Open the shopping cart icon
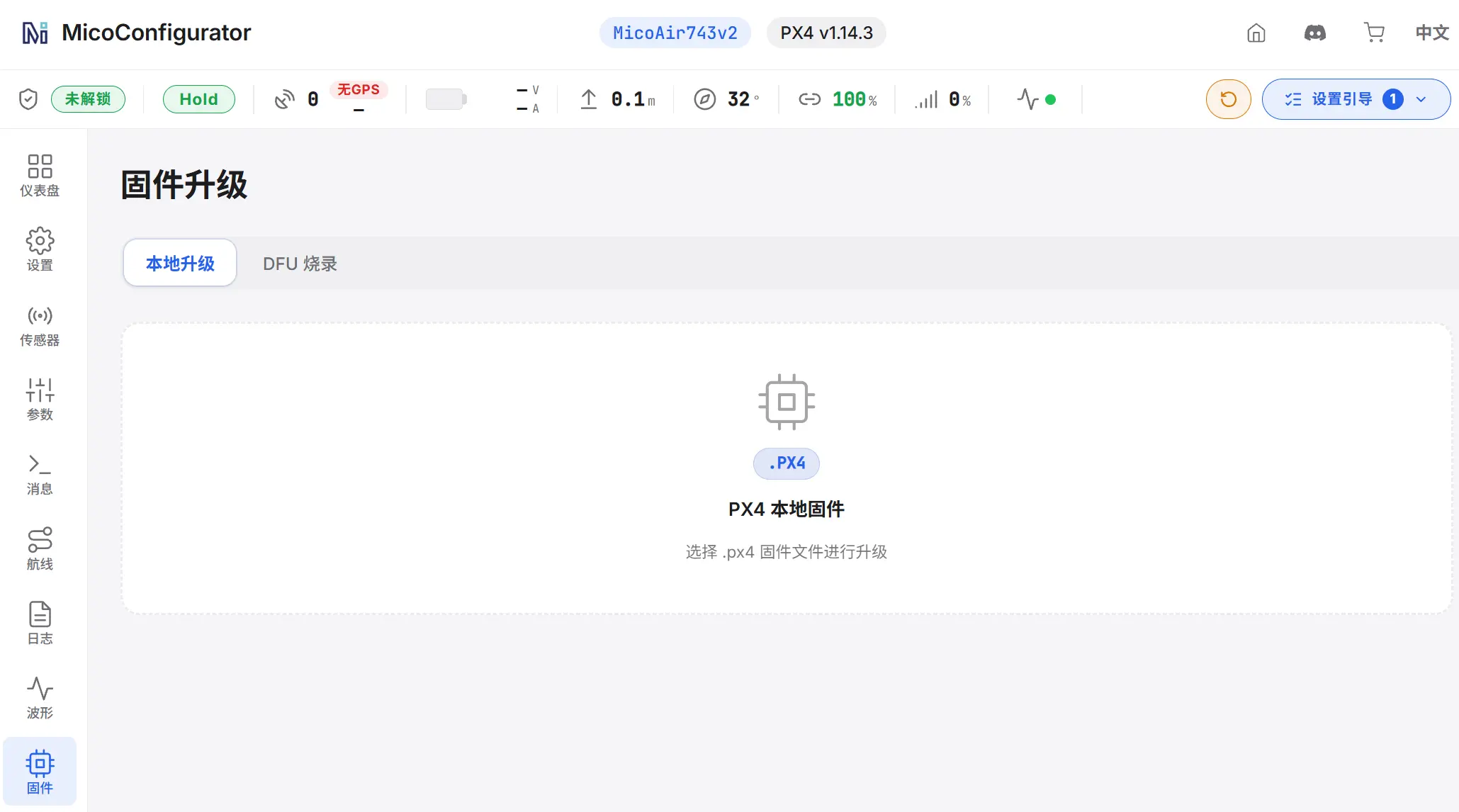This screenshot has height=812, width=1459. [1374, 33]
